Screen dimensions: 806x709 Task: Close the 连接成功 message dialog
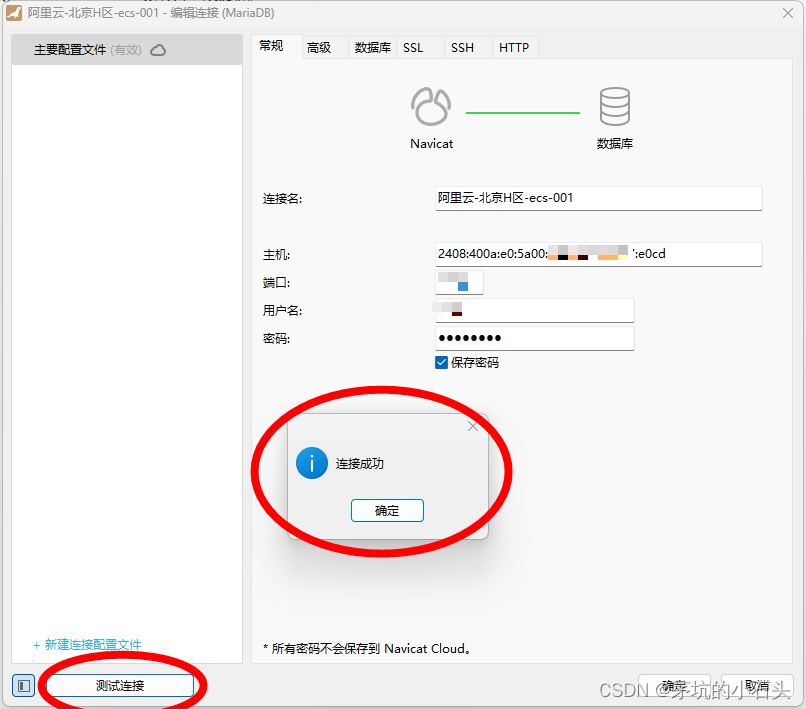[472, 426]
